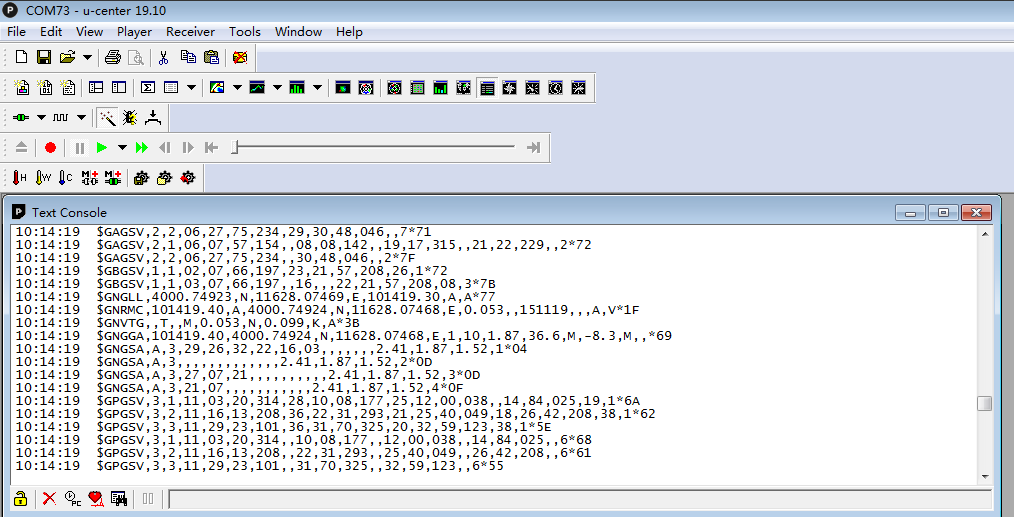1014x517 pixels.
Task: Paste using the clipboard icon
Action: click(x=211, y=57)
